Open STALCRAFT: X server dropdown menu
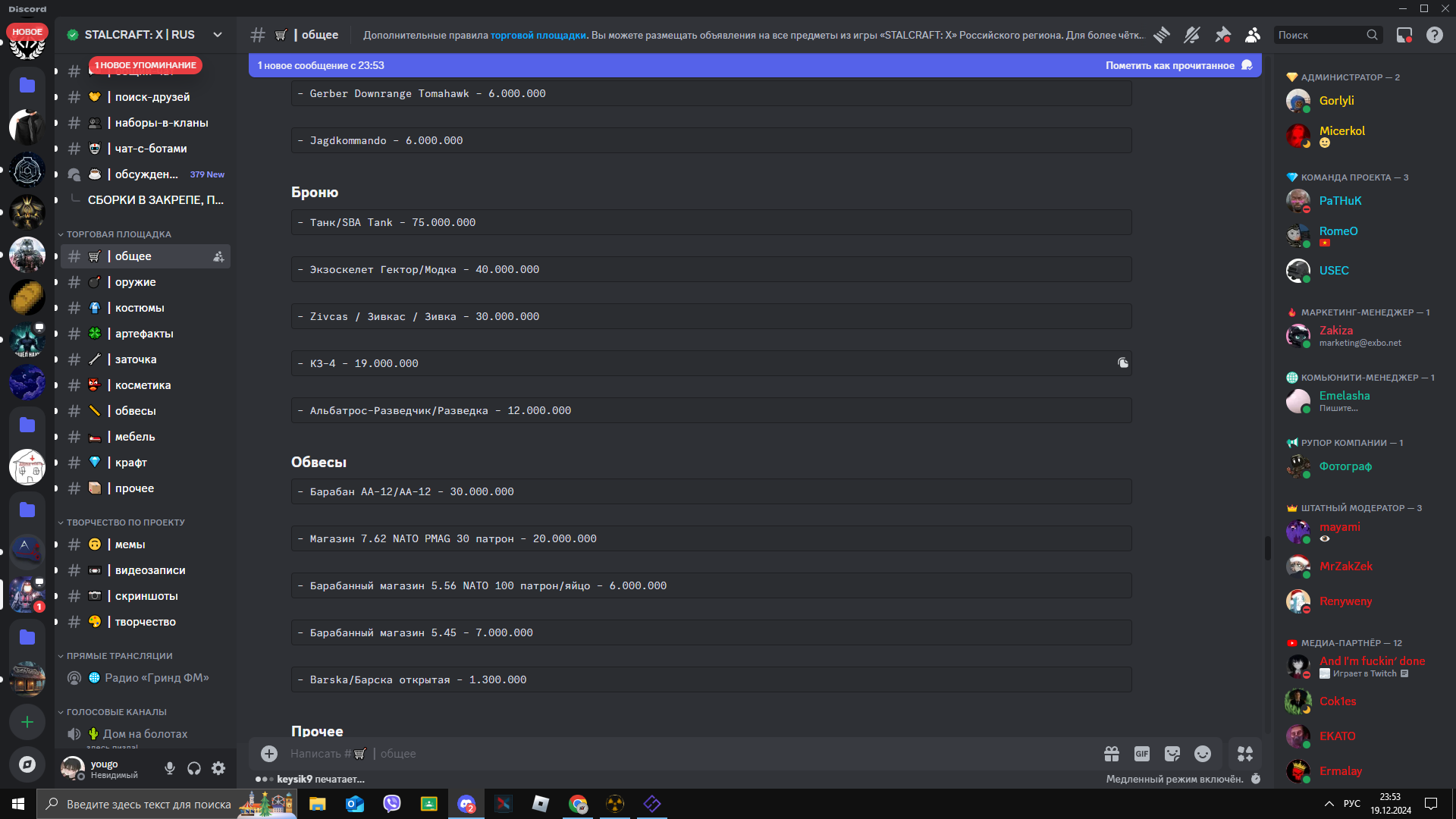Image resolution: width=1456 pixels, height=819 pixels. tap(145, 35)
